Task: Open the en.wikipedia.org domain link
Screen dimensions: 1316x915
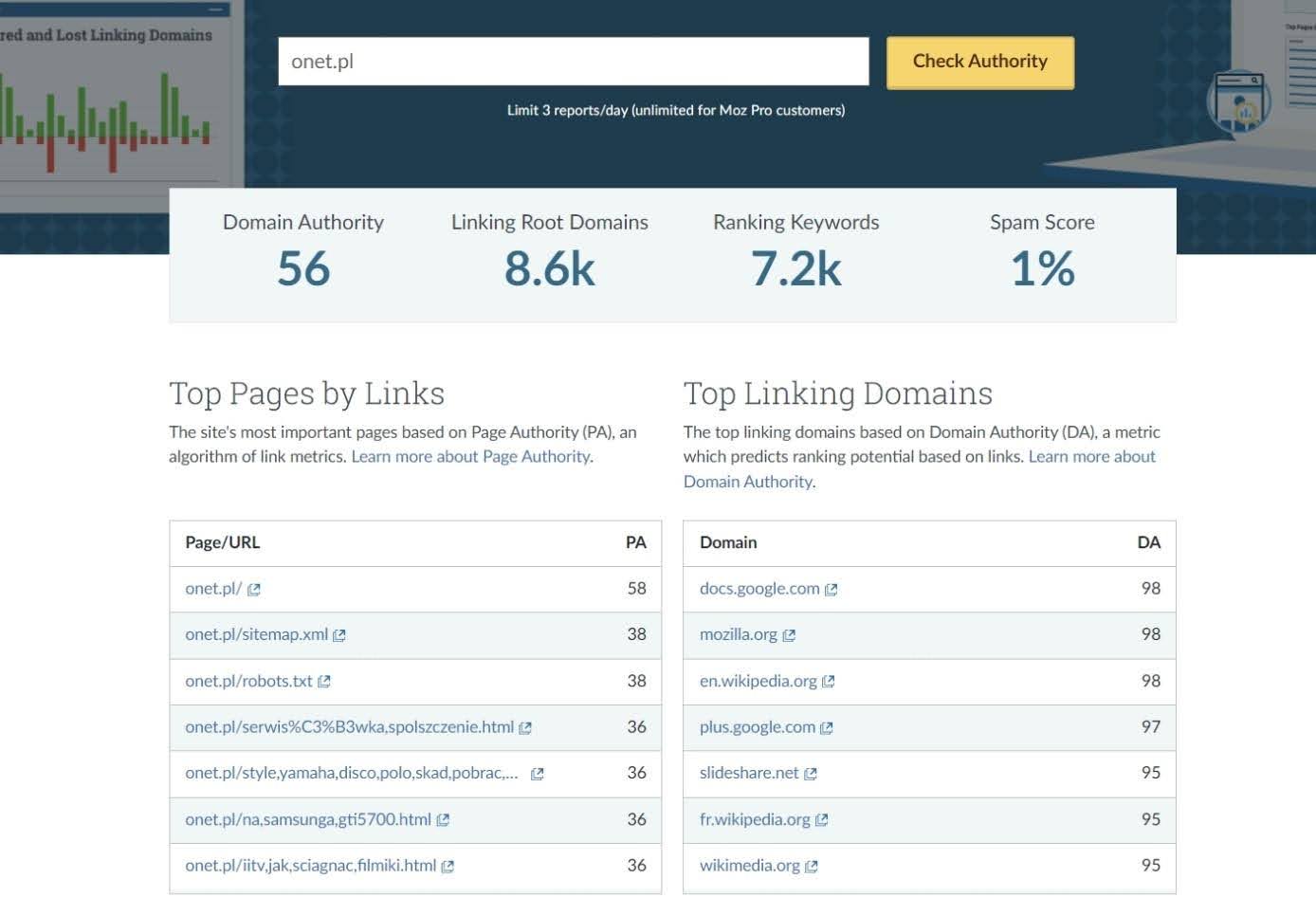Action: coord(759,681)
